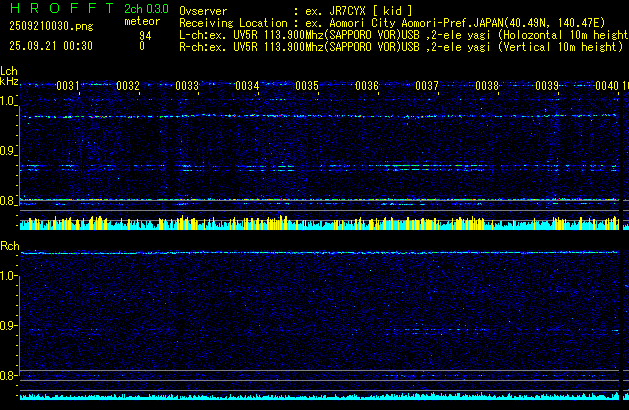Click the meteor count value 94

[x=145, y=34]
